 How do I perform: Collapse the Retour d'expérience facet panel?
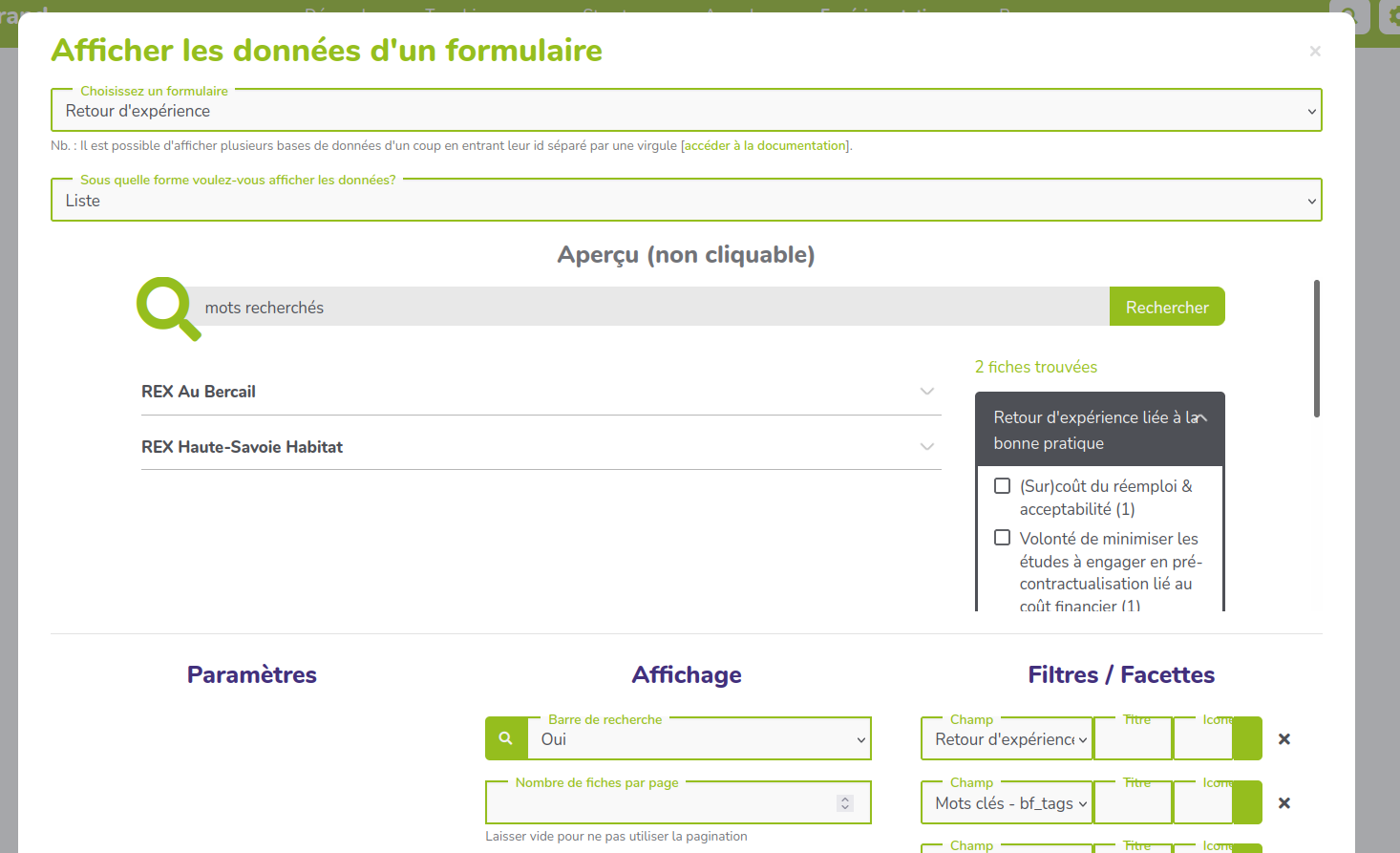point(1201,418)
